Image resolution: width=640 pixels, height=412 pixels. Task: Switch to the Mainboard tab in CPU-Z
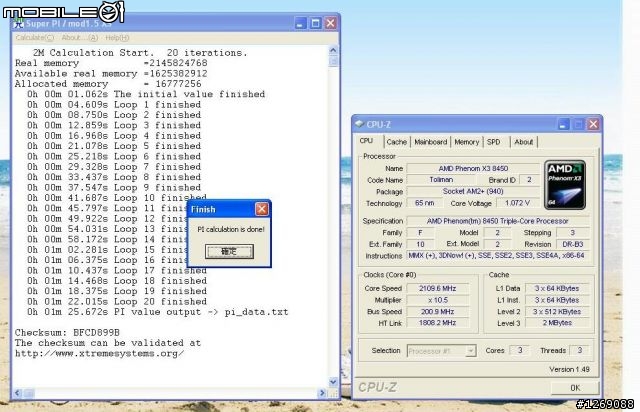point(431,142)
